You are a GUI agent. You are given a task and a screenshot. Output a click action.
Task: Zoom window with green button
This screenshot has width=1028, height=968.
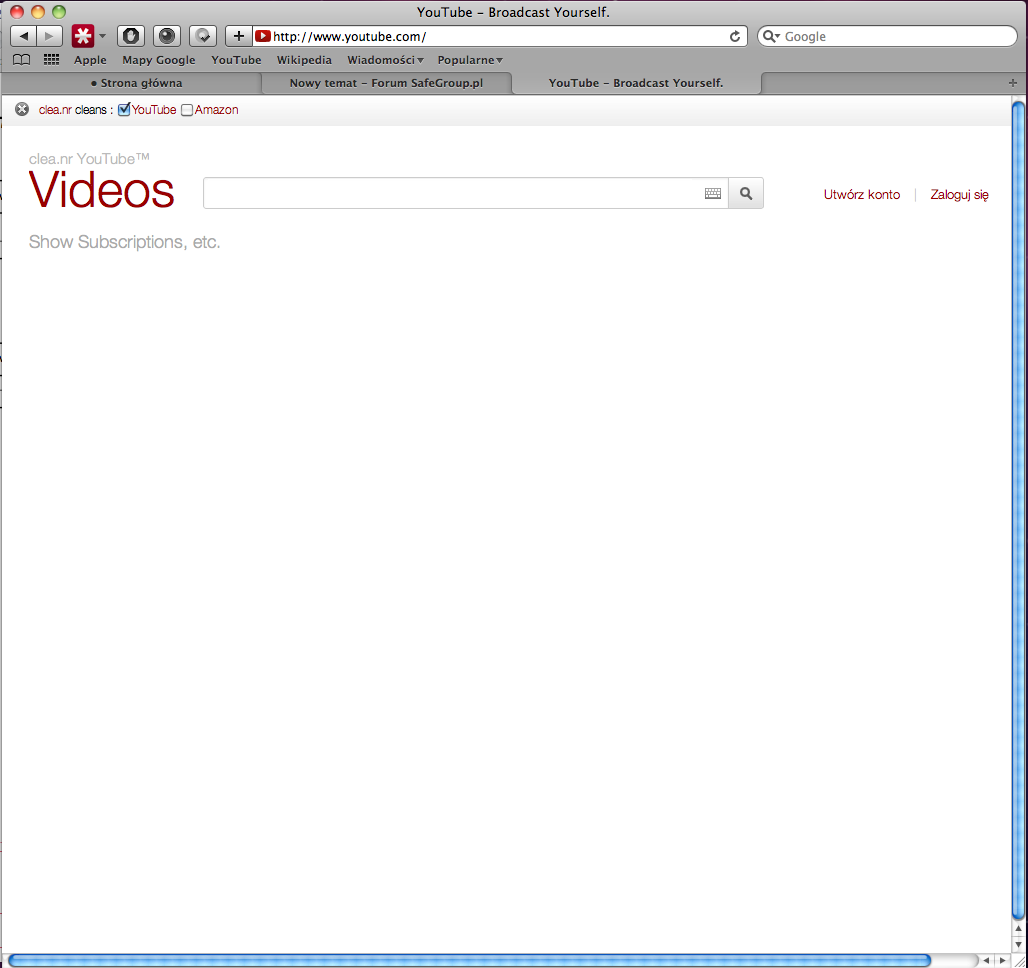[x=59, y=12]
